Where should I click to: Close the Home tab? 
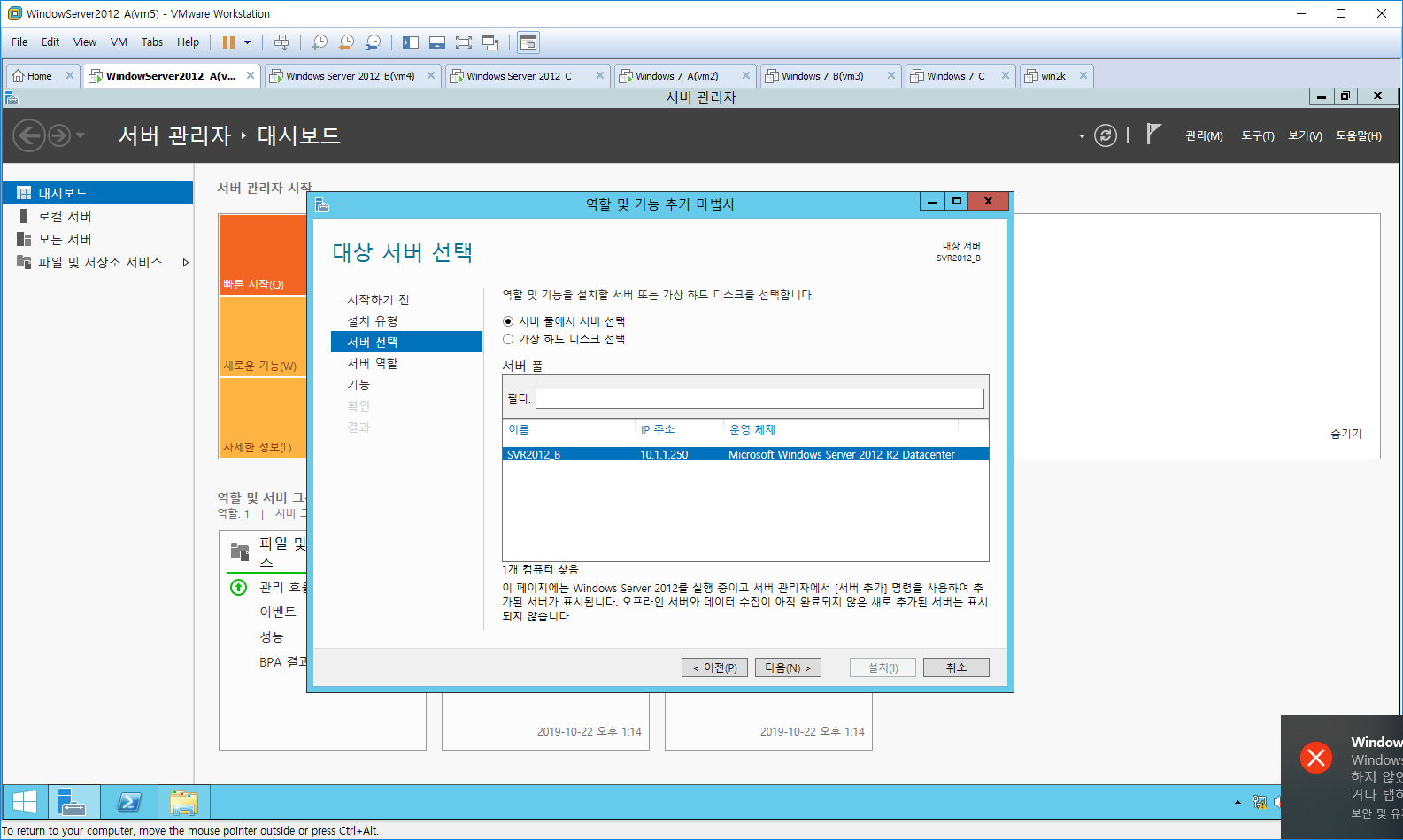pyautogui.click(x=70, y=76)
